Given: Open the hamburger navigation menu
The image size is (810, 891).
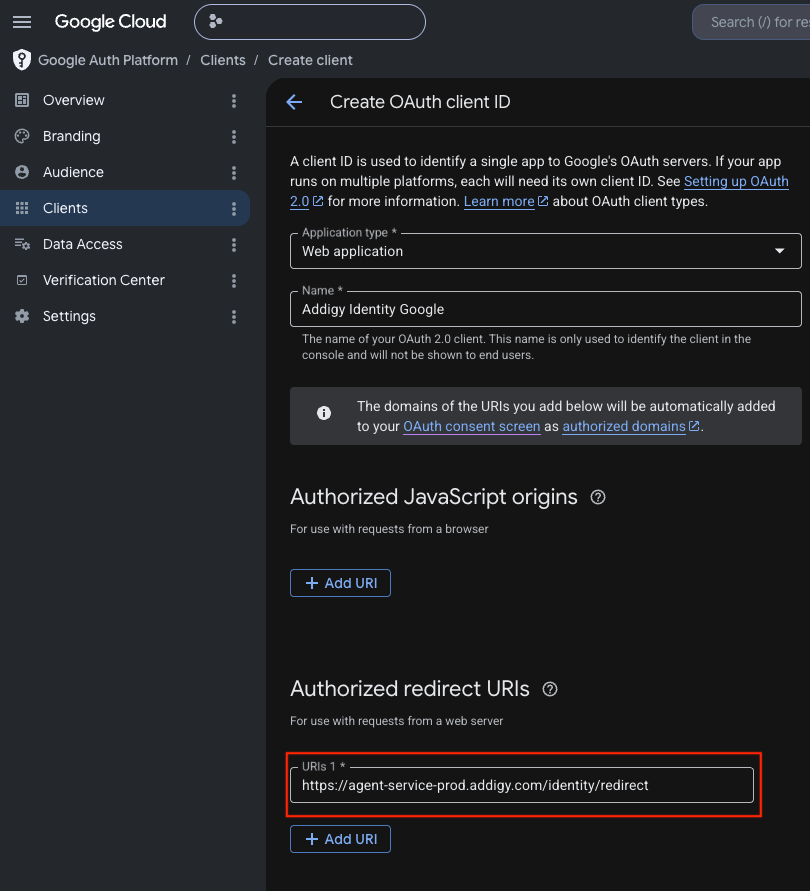Looking at the screenshot, I should point(22,22).
